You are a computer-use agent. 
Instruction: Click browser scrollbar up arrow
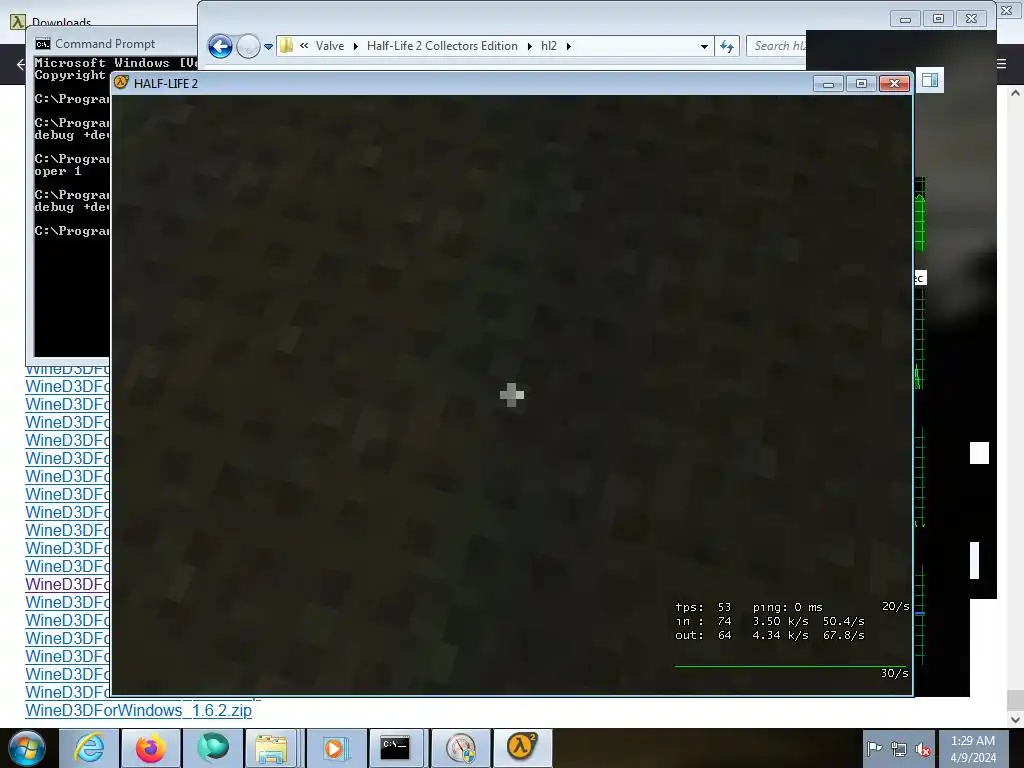coord(1015,93)
